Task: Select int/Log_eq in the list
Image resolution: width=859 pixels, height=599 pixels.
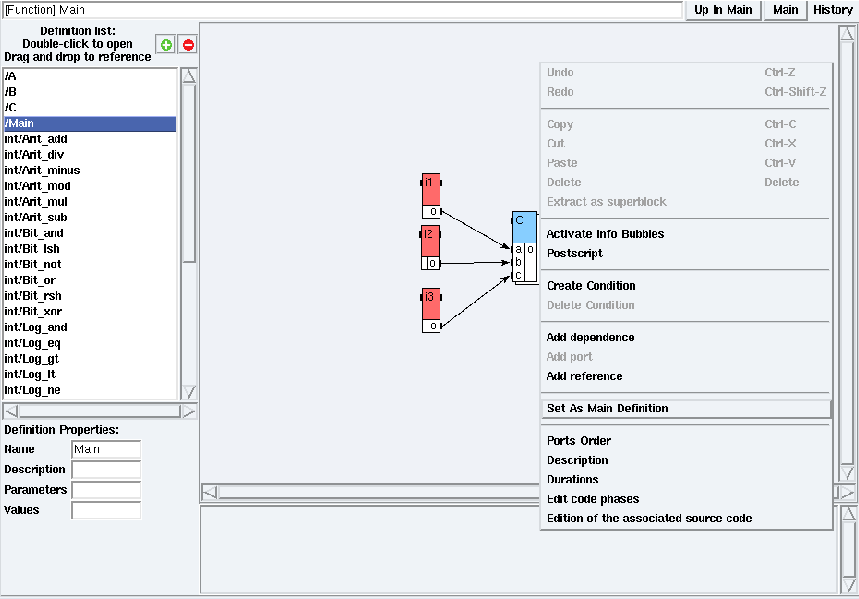Action: click(90, 343)
